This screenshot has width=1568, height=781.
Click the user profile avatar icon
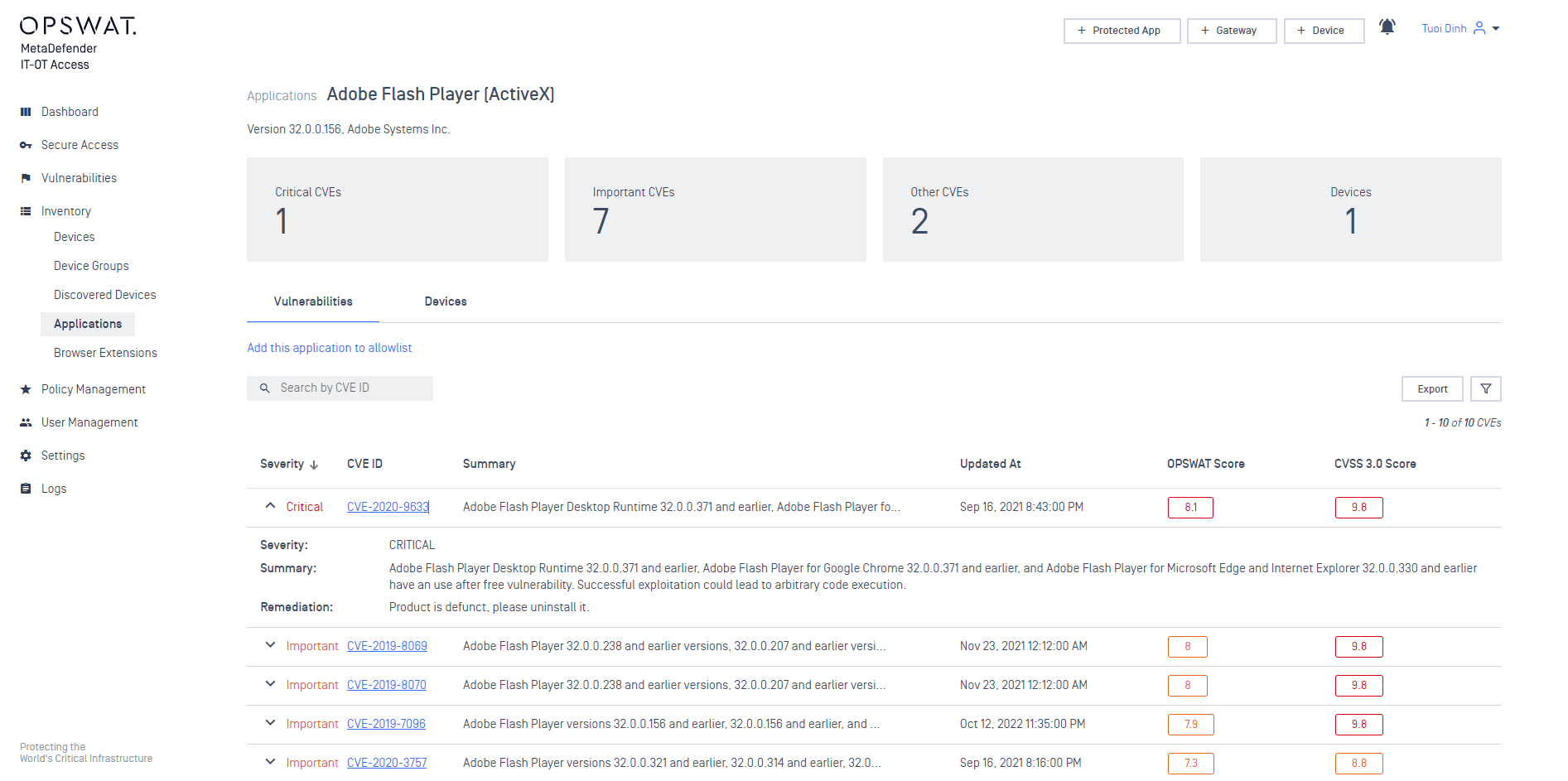click(x=1479, y=28)
